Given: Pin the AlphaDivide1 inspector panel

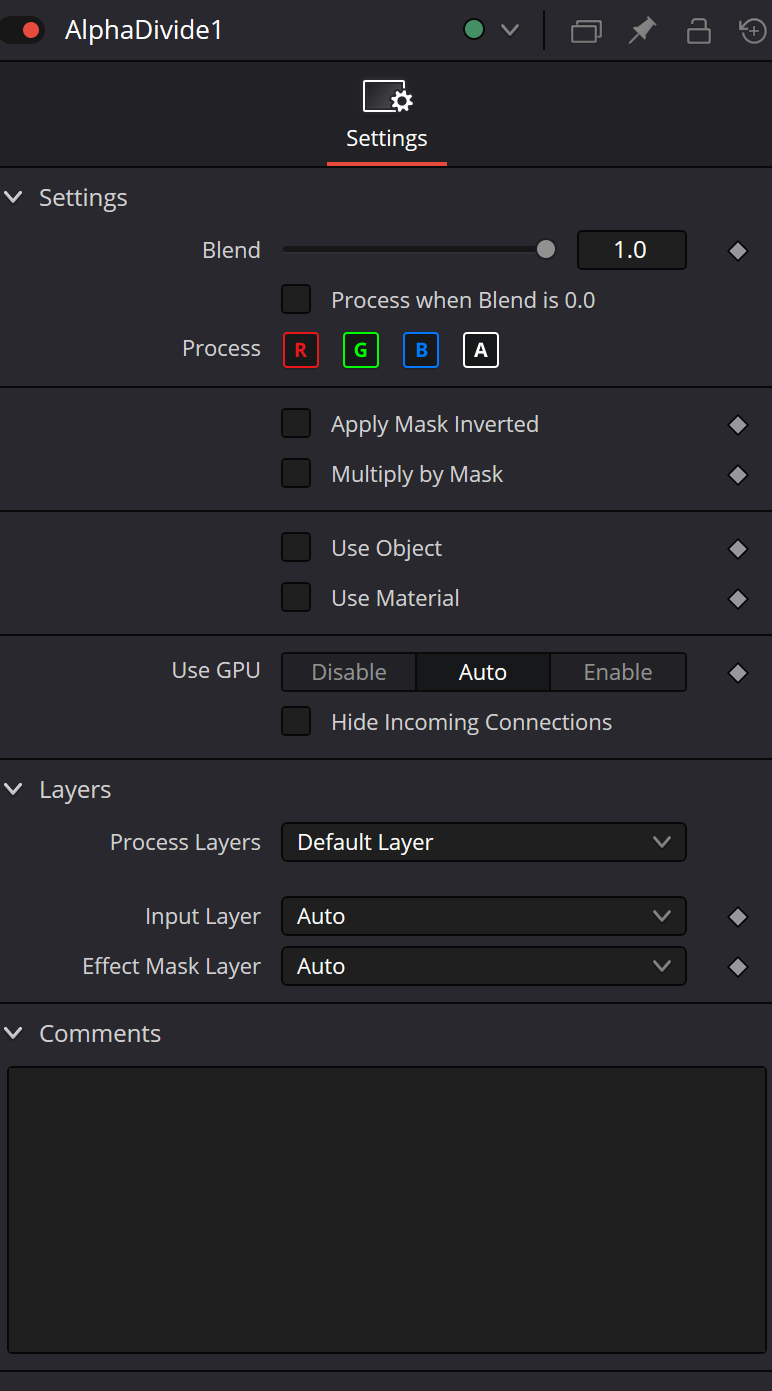Looking at the screenshot, I should point(642,31).
